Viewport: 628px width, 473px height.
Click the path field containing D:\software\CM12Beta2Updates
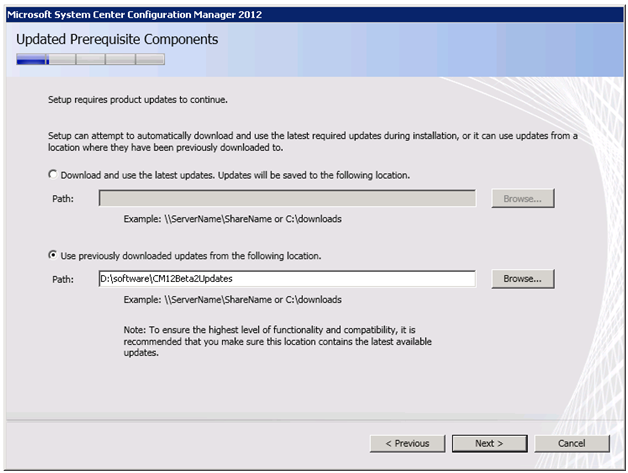287,278
